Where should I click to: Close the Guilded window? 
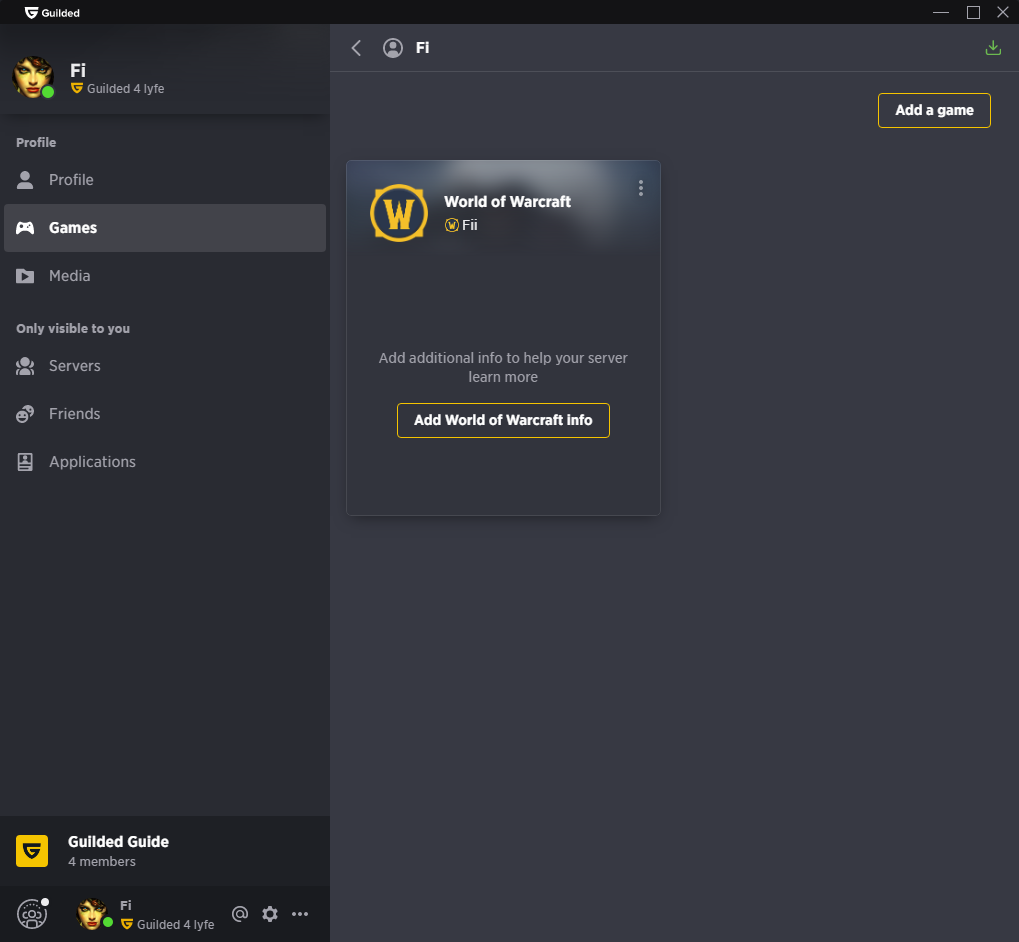coord(1003,12)
